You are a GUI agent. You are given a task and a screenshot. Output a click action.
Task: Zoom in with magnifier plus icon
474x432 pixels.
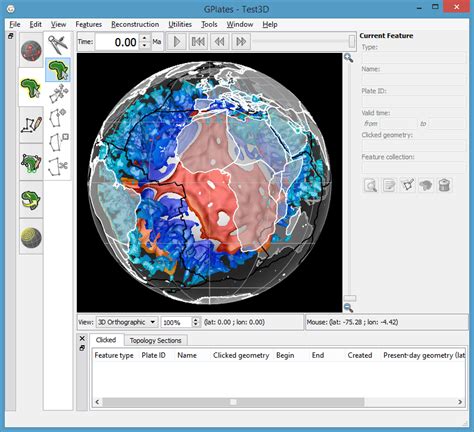point(349,58)
